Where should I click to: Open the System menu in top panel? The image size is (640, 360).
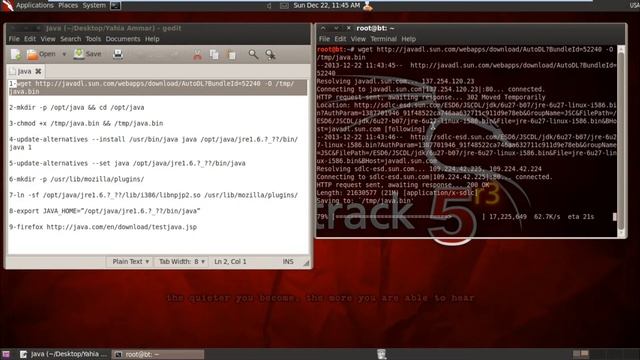94,5
